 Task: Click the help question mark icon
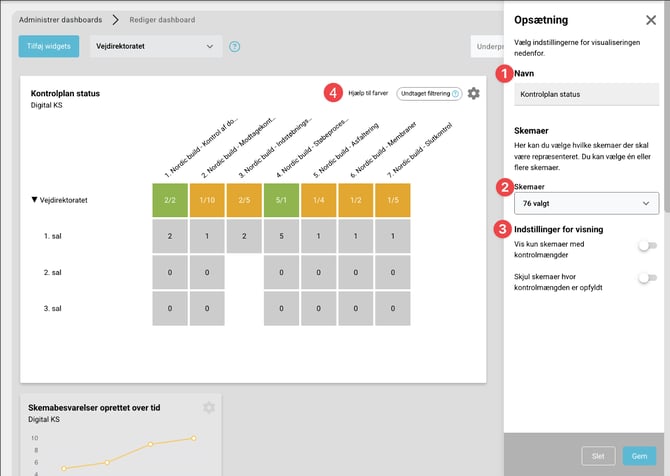tap(235, 46)
